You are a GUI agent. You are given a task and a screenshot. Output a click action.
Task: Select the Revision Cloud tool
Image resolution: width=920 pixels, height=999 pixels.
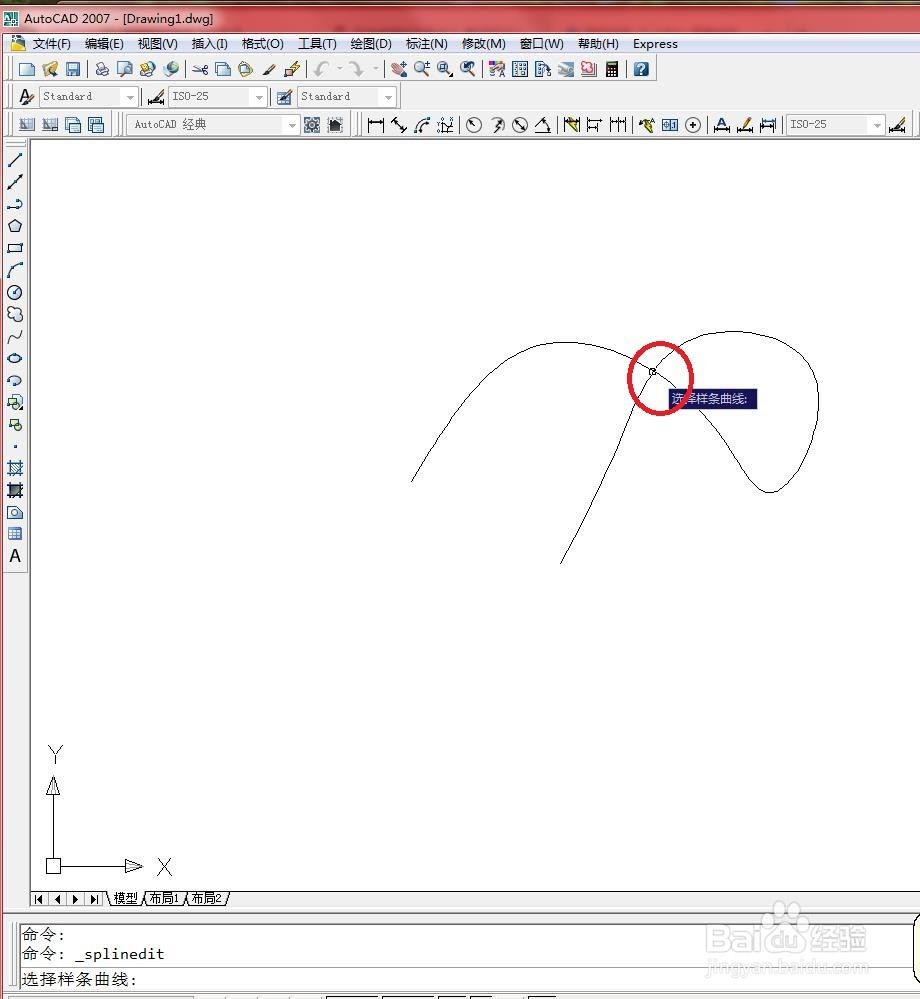pyautogui.click(x=15, y=314)
